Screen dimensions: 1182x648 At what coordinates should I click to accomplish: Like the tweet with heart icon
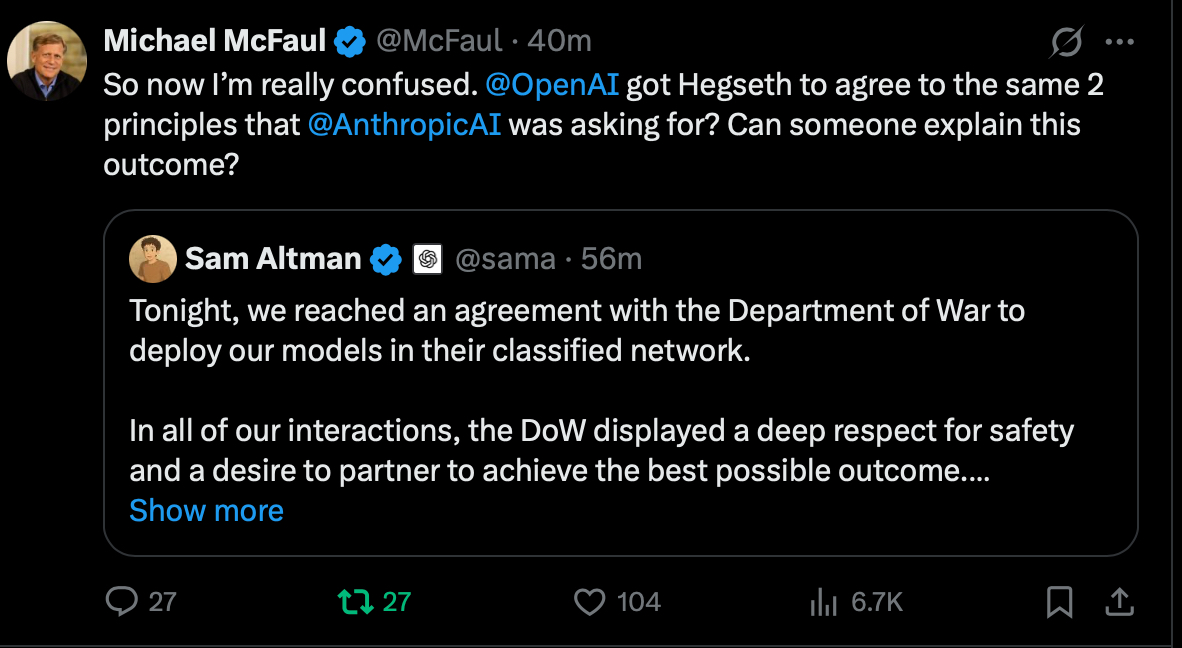pos(590,601)
